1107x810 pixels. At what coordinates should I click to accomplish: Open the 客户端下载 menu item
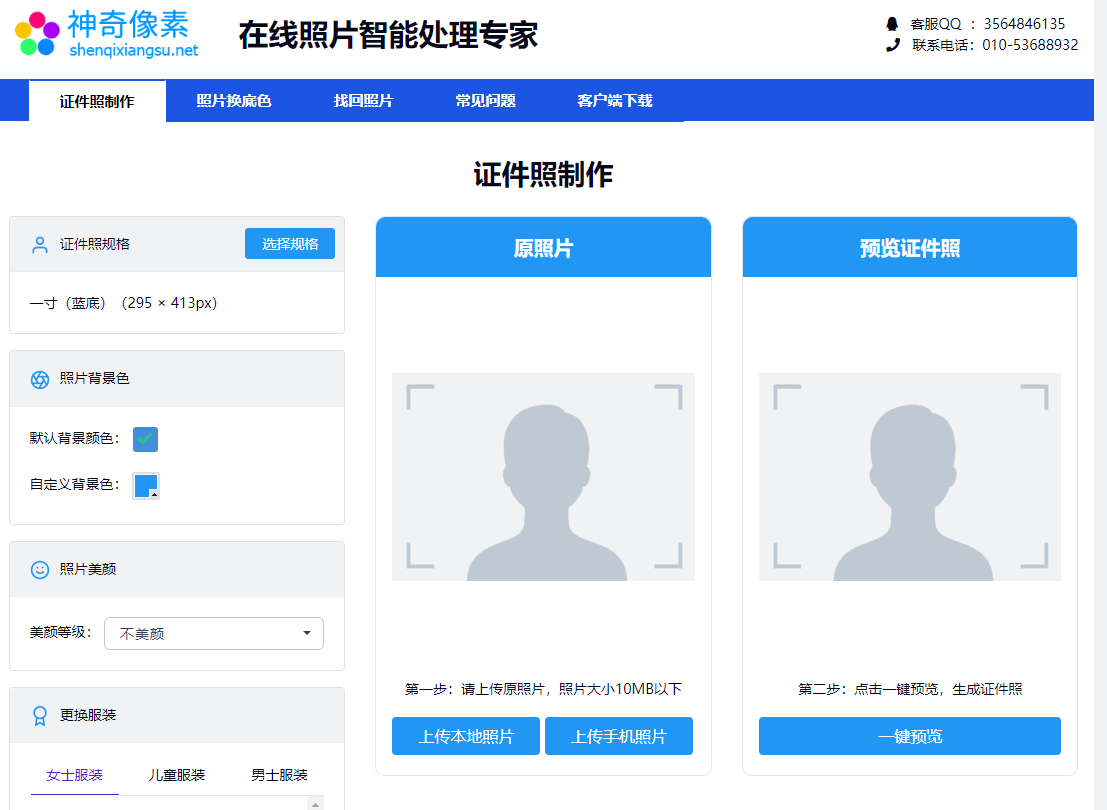point(614,101)
